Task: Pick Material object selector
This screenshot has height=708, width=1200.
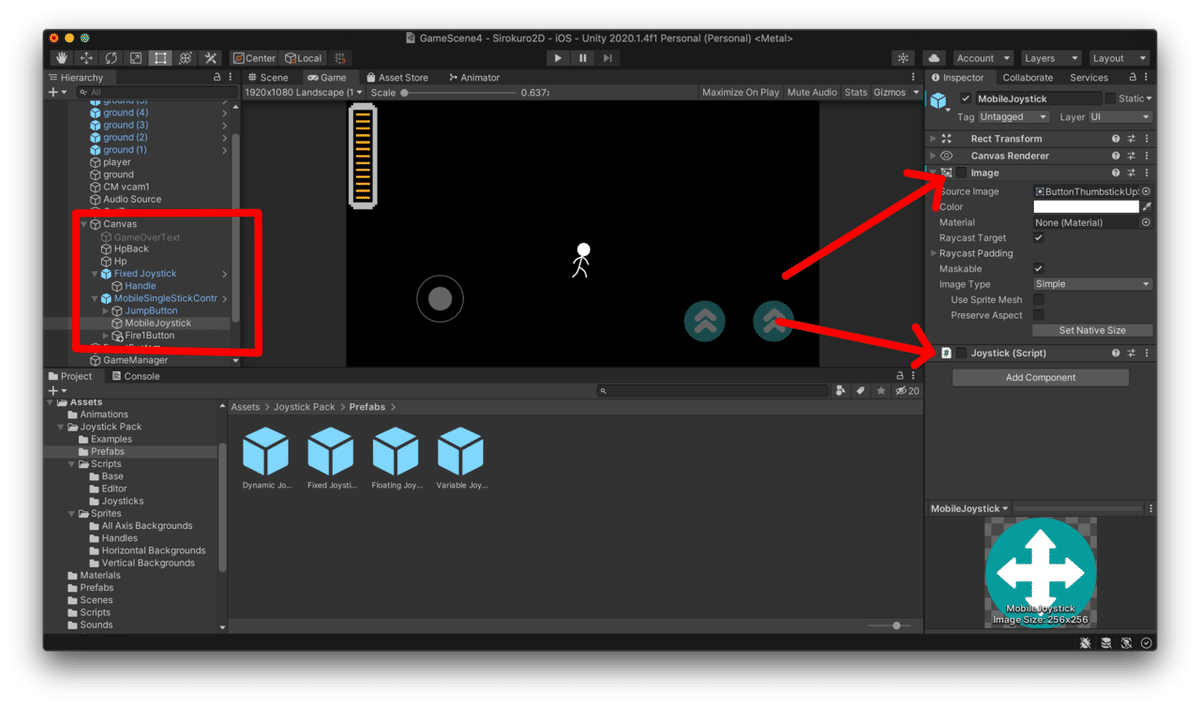Action: pyautogui.click(x=1146, y=222)
